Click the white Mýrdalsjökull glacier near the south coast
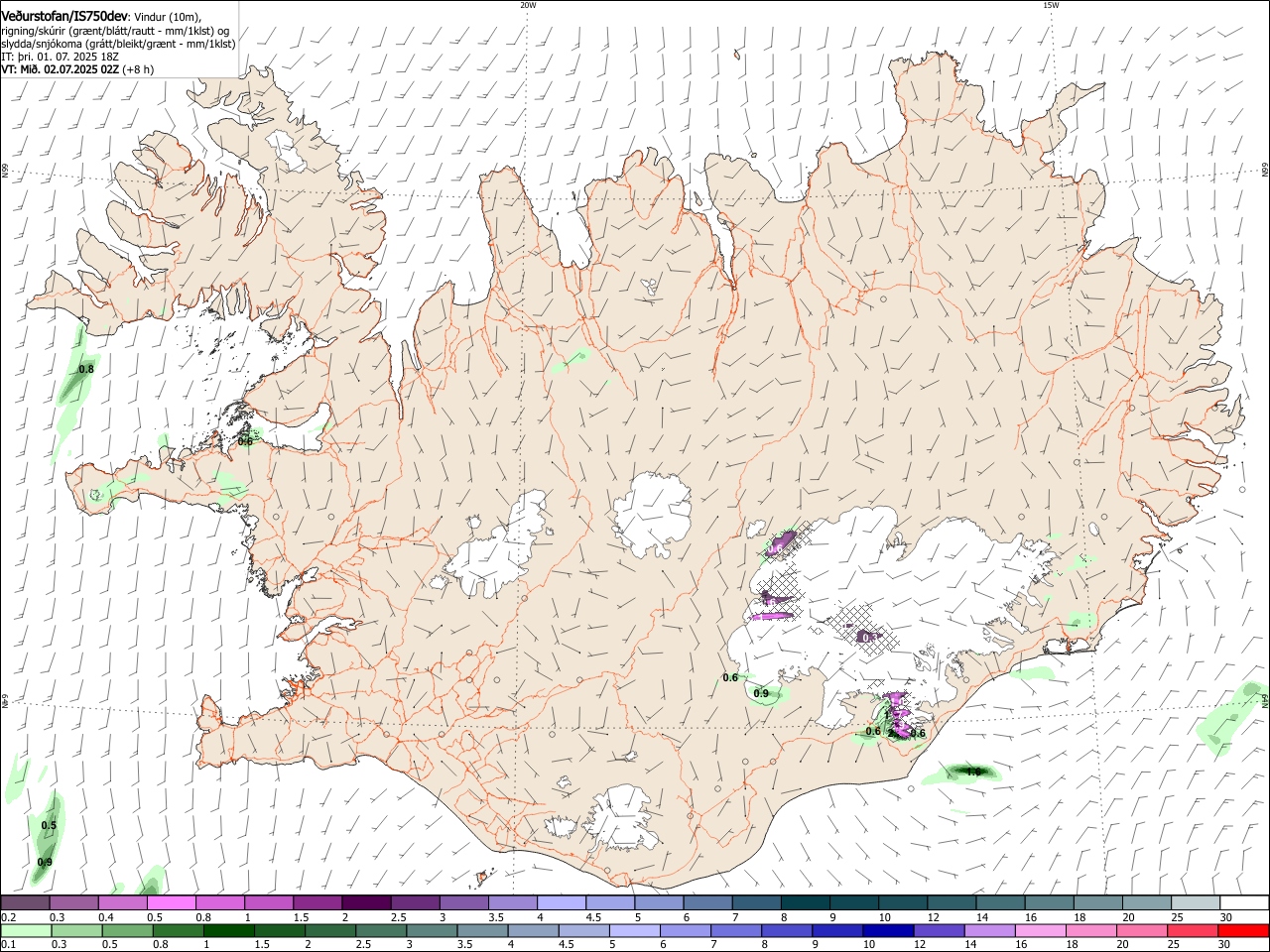1270x952 pixels. 622,820
